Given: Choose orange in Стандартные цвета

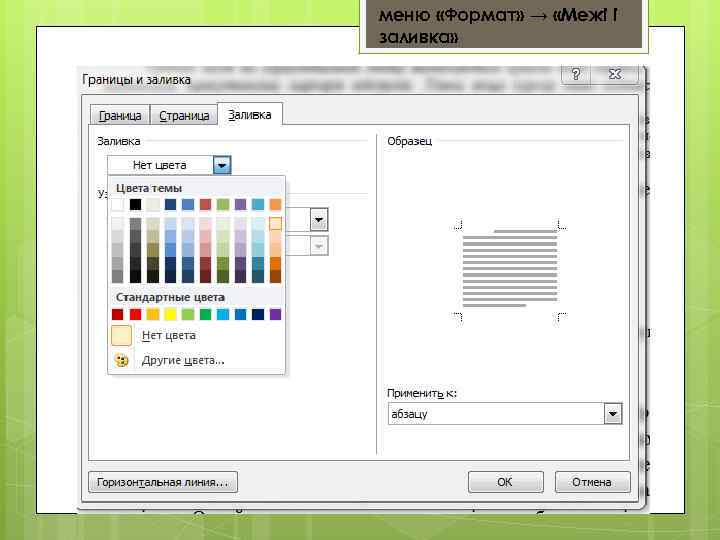Looking at the screenshot, I should pos(153,315).
